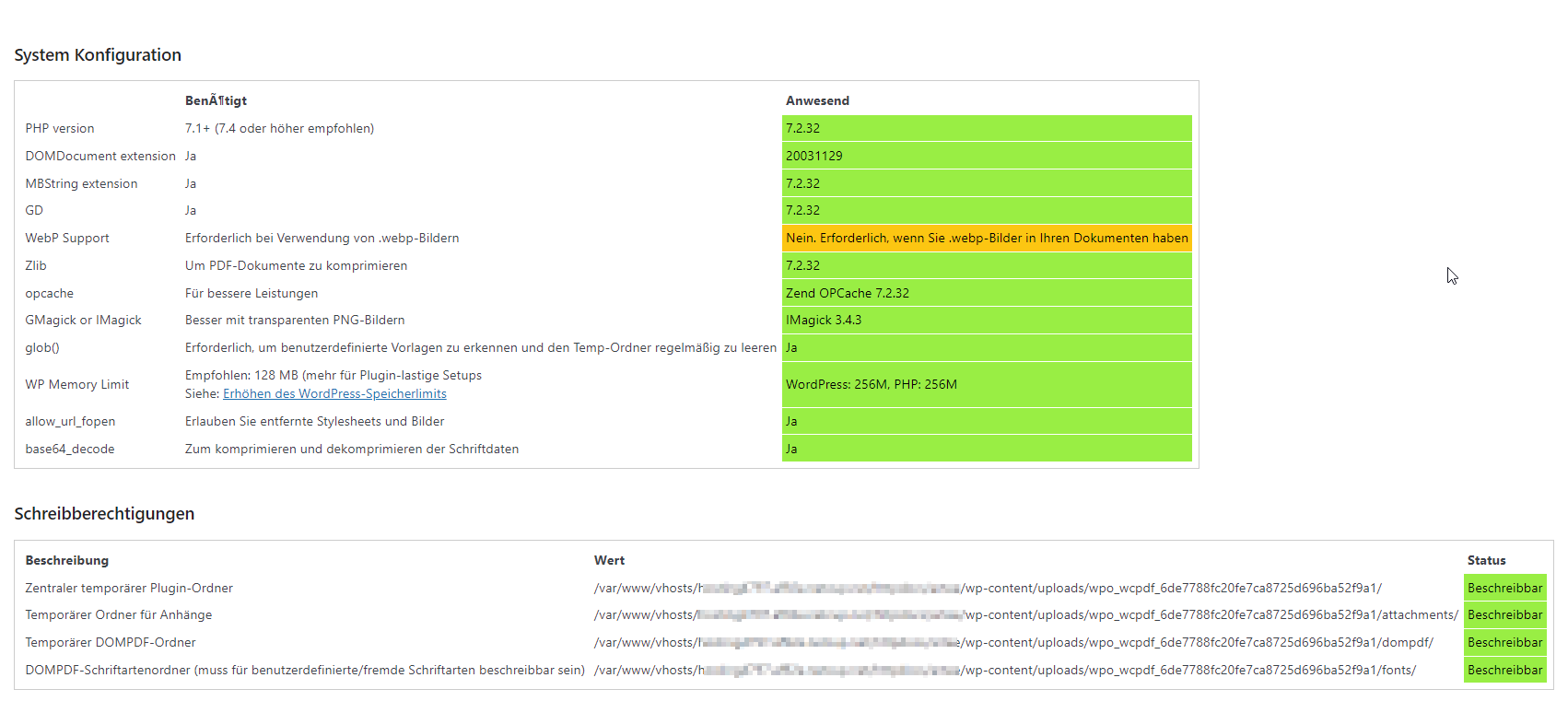This screenshot has height=701, width=1568.
Task: Click the 'opcache' row label
Action: [x=50, y=293]
